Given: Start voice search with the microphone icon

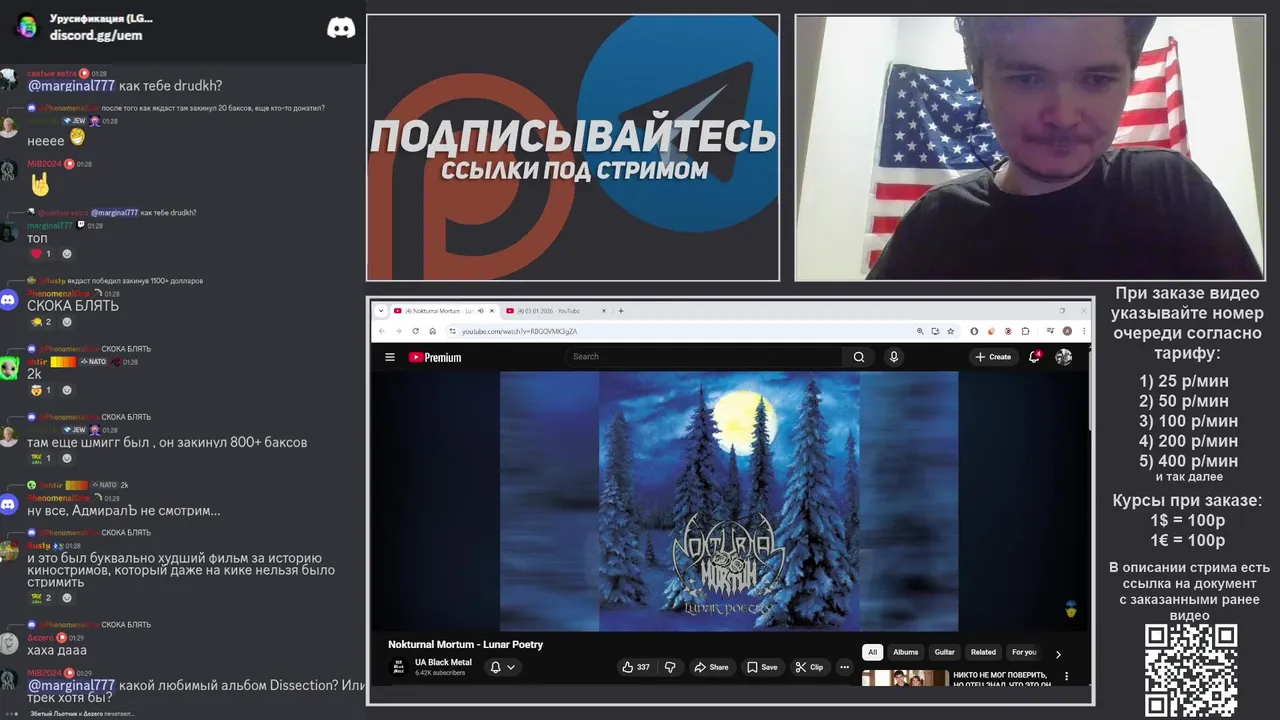Looking at the screenshot, I should (x=894, y=357).
